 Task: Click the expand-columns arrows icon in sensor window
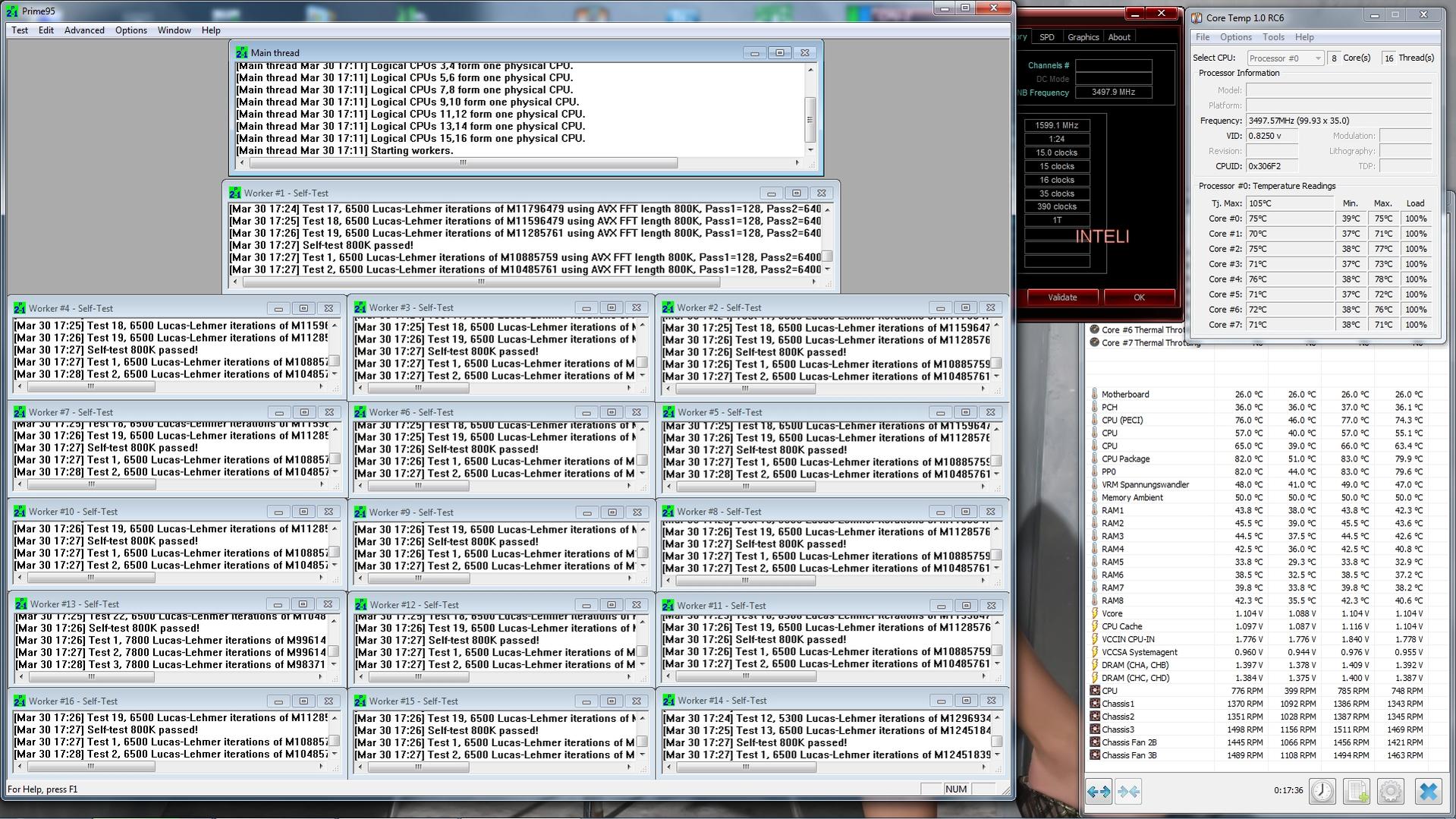(1099, 792)
